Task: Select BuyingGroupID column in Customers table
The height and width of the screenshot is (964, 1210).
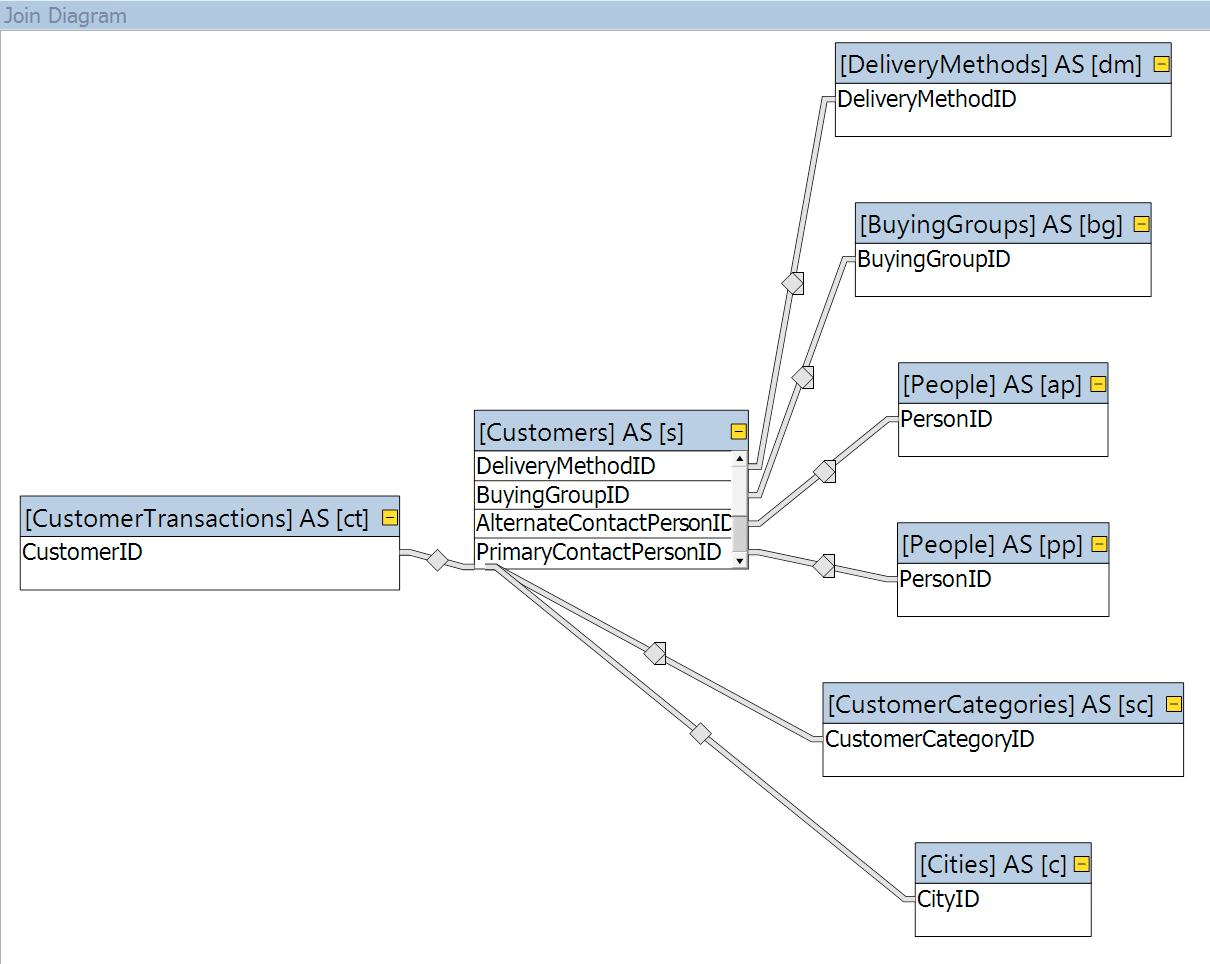Action: point(603,495)
